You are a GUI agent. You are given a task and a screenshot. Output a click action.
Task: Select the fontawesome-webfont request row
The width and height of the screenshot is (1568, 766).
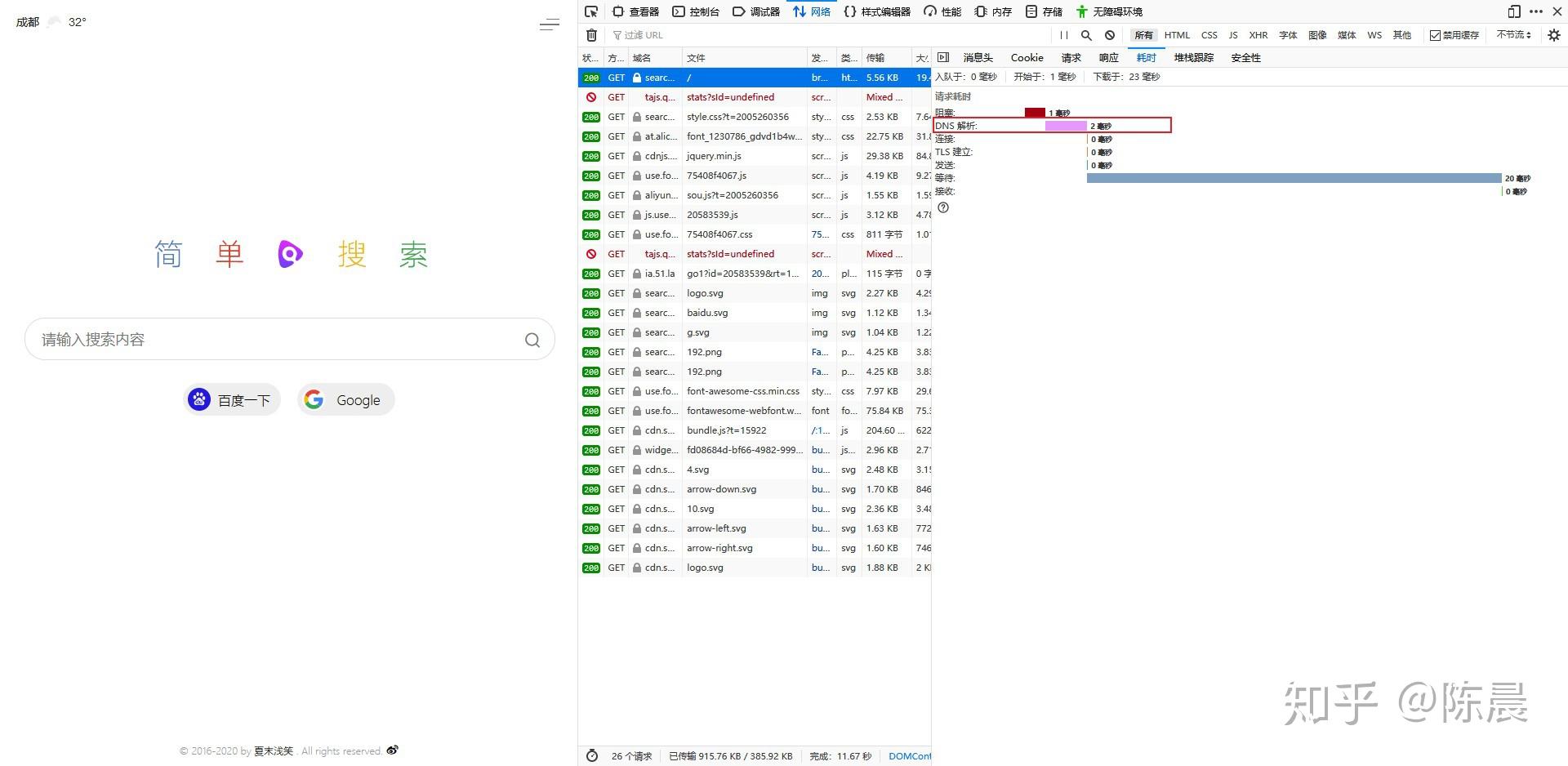coord(755,411)
